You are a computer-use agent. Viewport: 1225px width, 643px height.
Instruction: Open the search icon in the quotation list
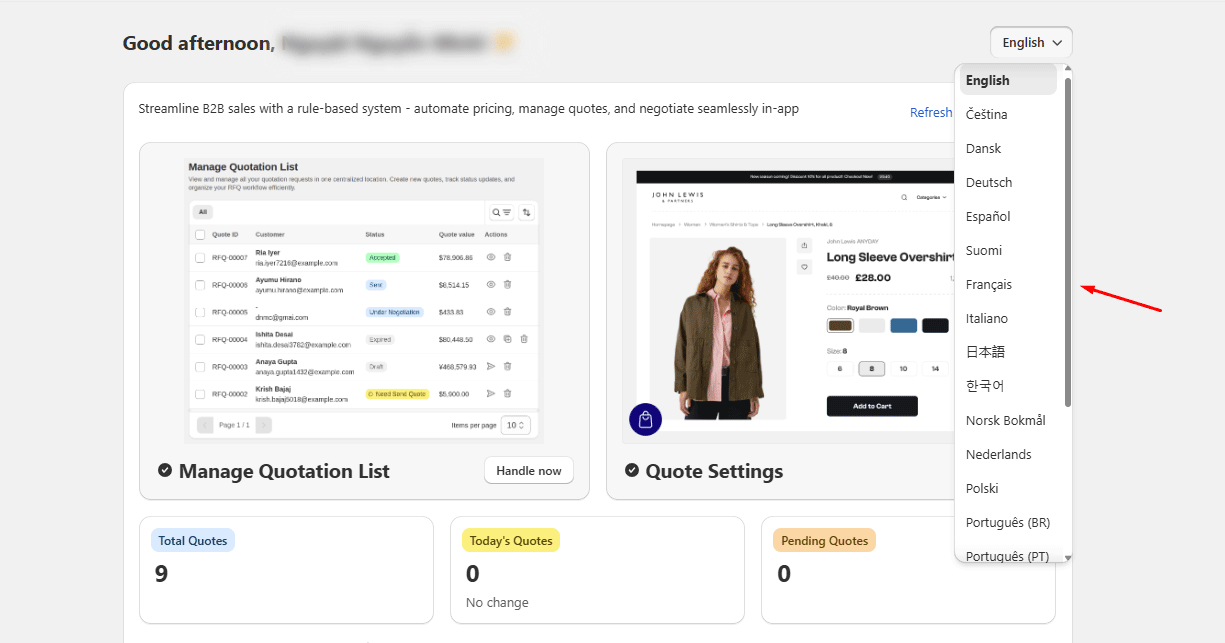coord(496,212)
